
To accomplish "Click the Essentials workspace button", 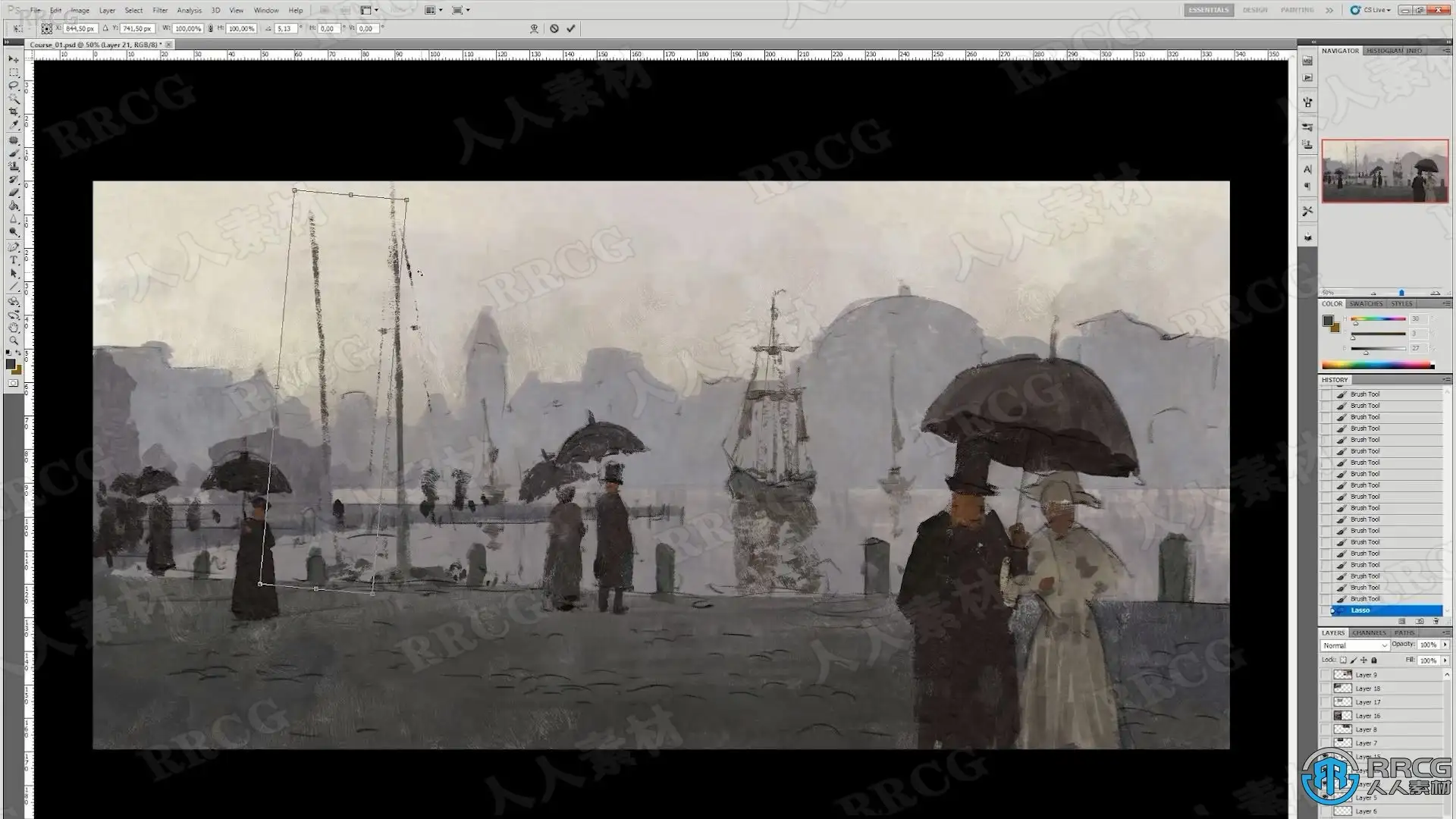I will tap(1209, 10).
